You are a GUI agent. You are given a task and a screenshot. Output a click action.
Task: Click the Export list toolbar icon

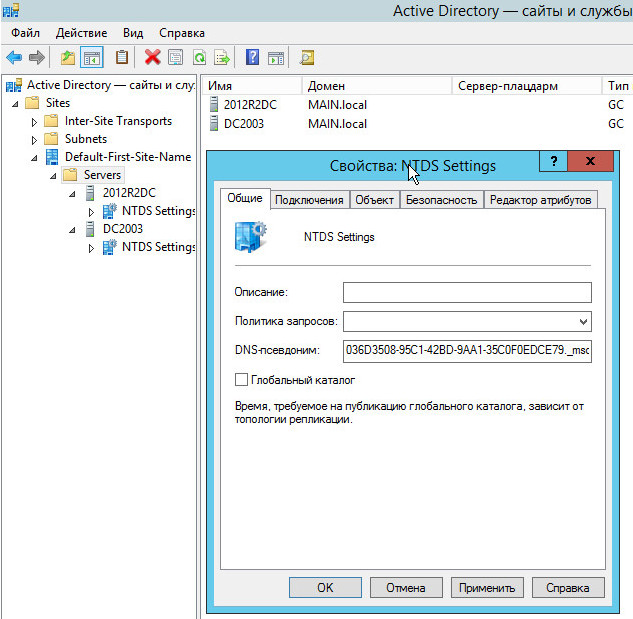(x=222, y=57)
